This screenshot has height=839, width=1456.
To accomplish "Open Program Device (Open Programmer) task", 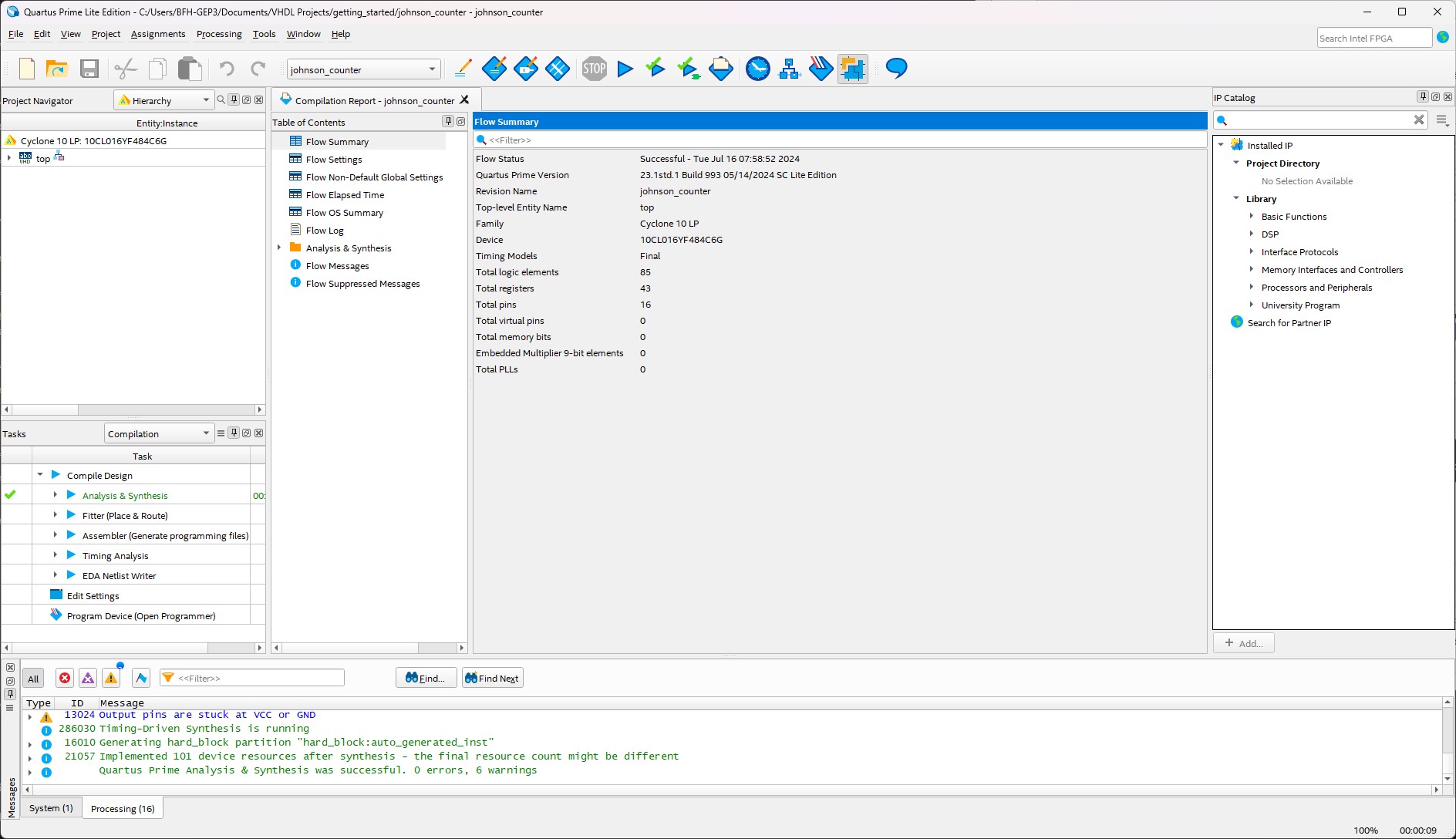I will pyautogui.click(x=141, y=616).
